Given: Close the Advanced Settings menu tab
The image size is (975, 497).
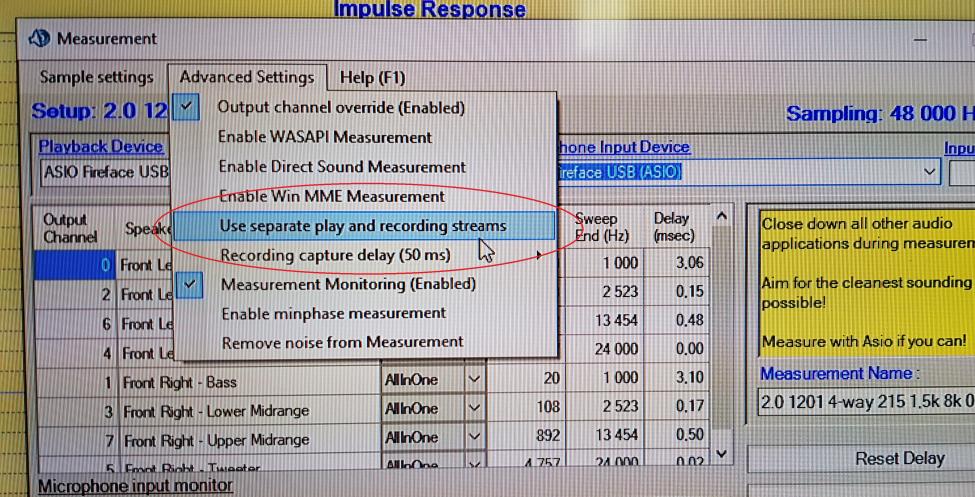Looking at the screenshot, I should pyautogui.click(x=247, y=78).
